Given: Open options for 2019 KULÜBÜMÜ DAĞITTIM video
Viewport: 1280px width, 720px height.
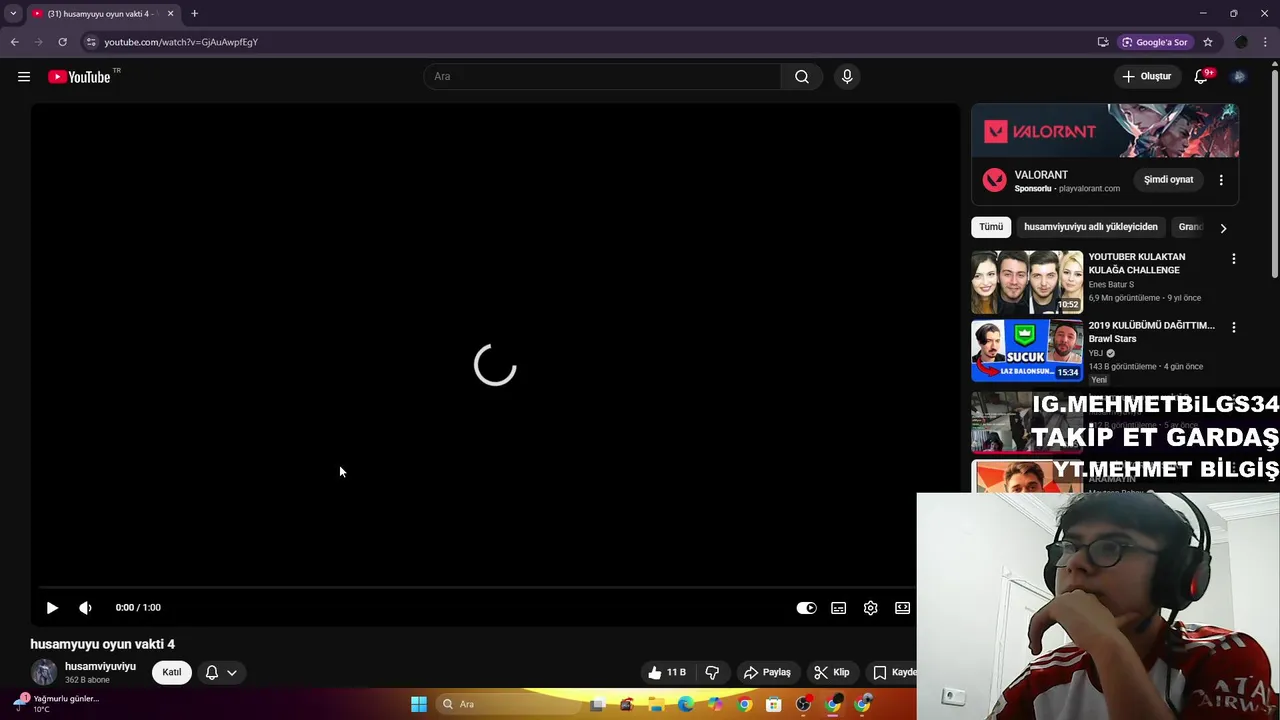Looking at the screenshot, I should [x=1234, y=327].
